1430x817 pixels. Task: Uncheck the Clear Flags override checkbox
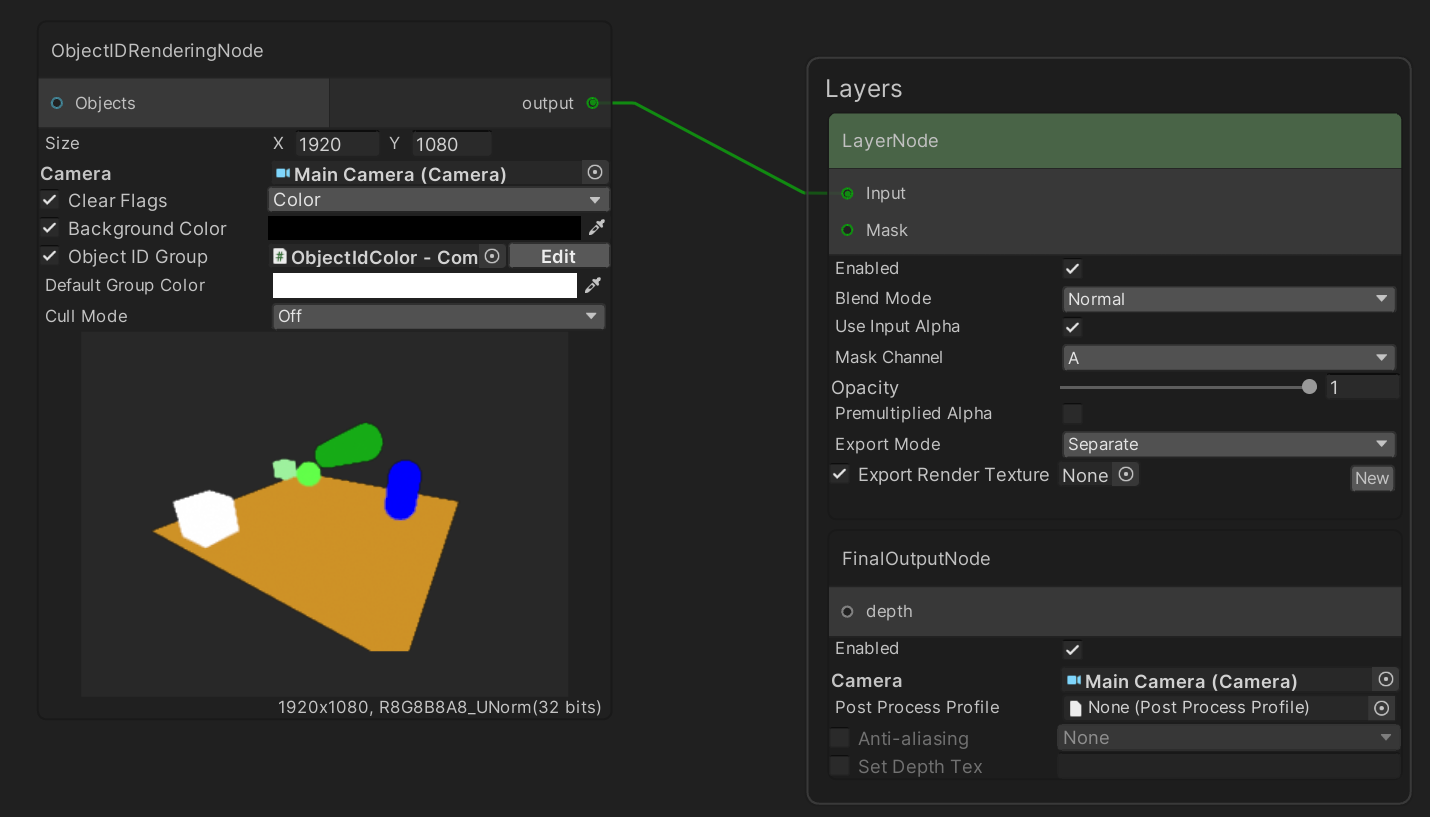(x=50, y=200)
